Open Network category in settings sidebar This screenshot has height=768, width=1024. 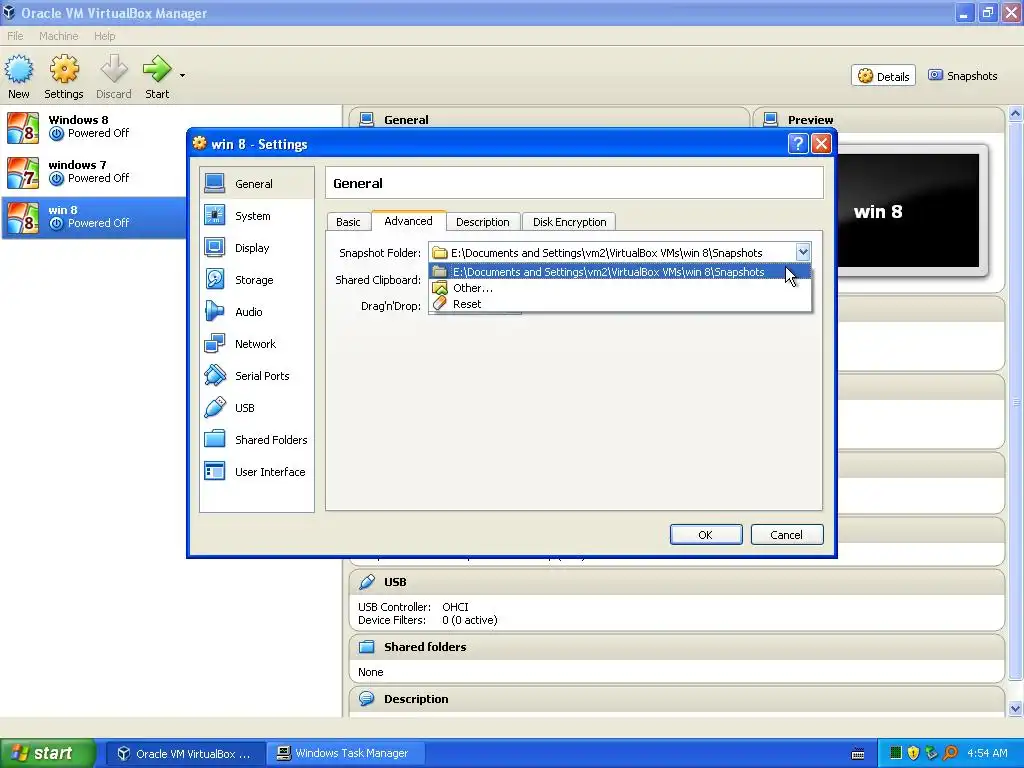257,344
